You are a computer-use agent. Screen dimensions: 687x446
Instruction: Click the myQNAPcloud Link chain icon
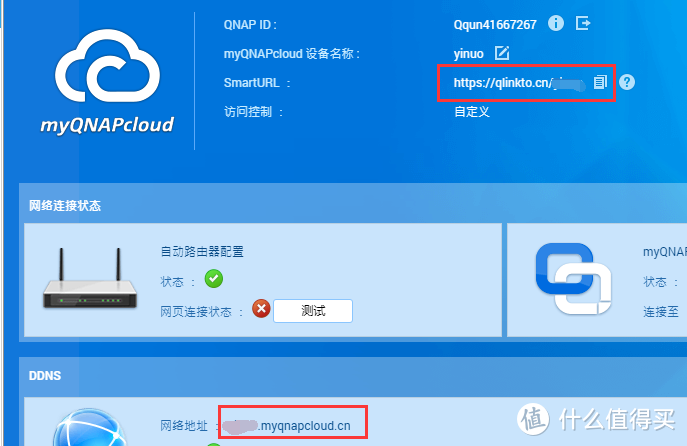[573, 279]
